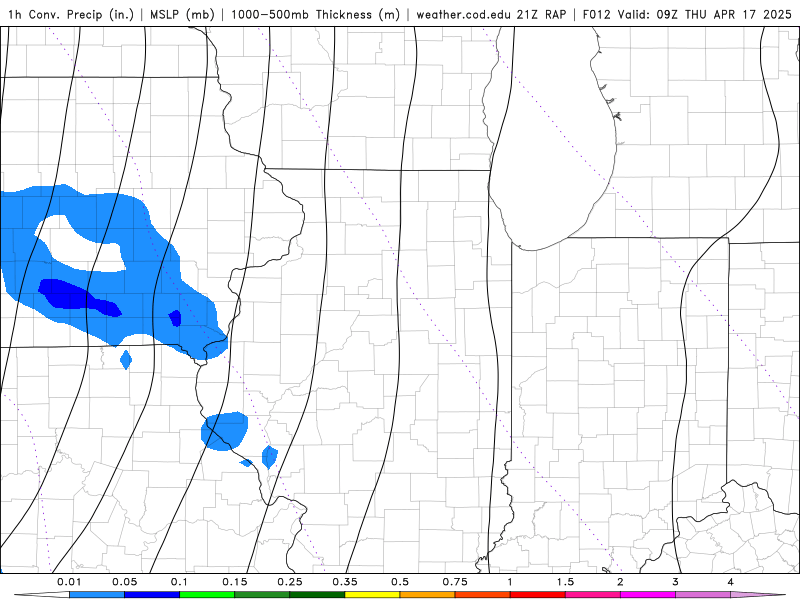This screenshot has height=600, width=800.
Task: Click the 0.05 legend value
Action: coord(124,582)
